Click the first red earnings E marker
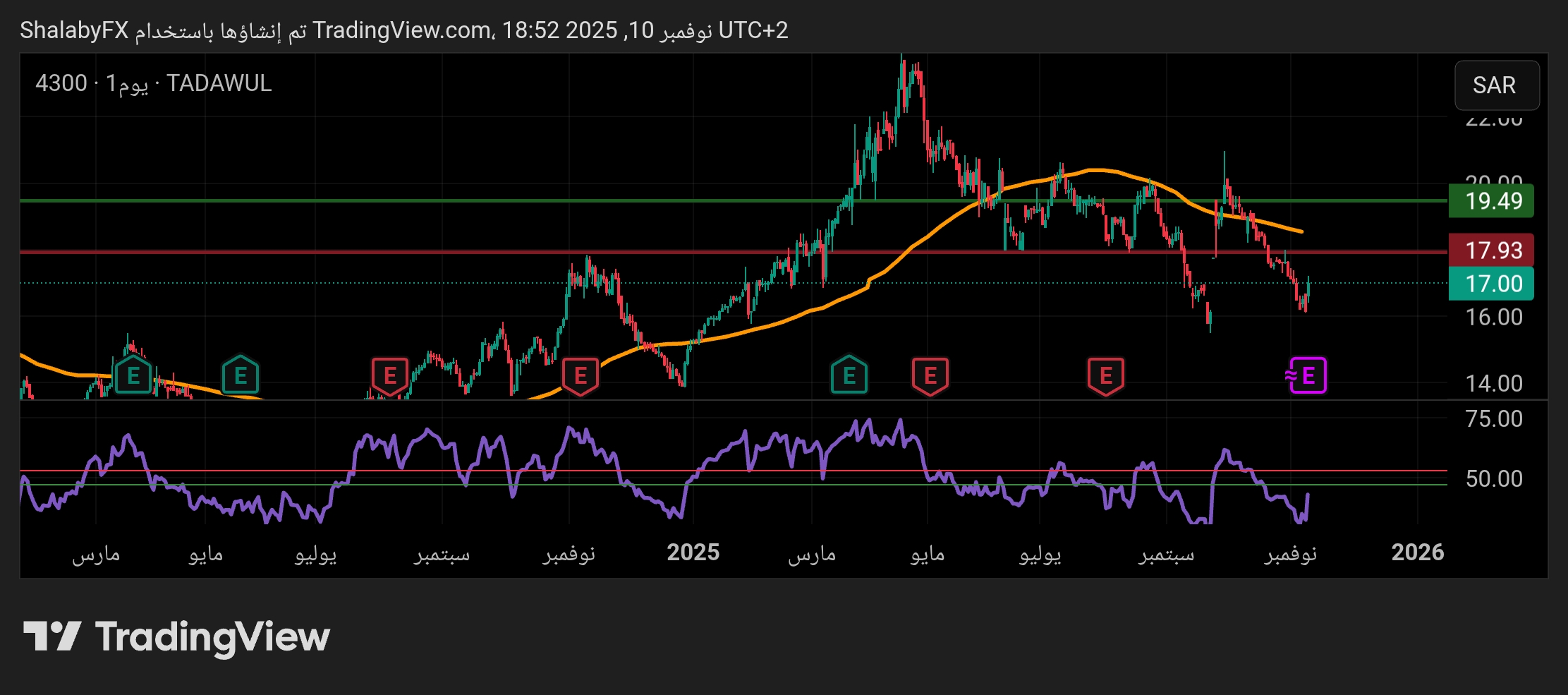Screen dimensions: 1568x695 (389, 375)
